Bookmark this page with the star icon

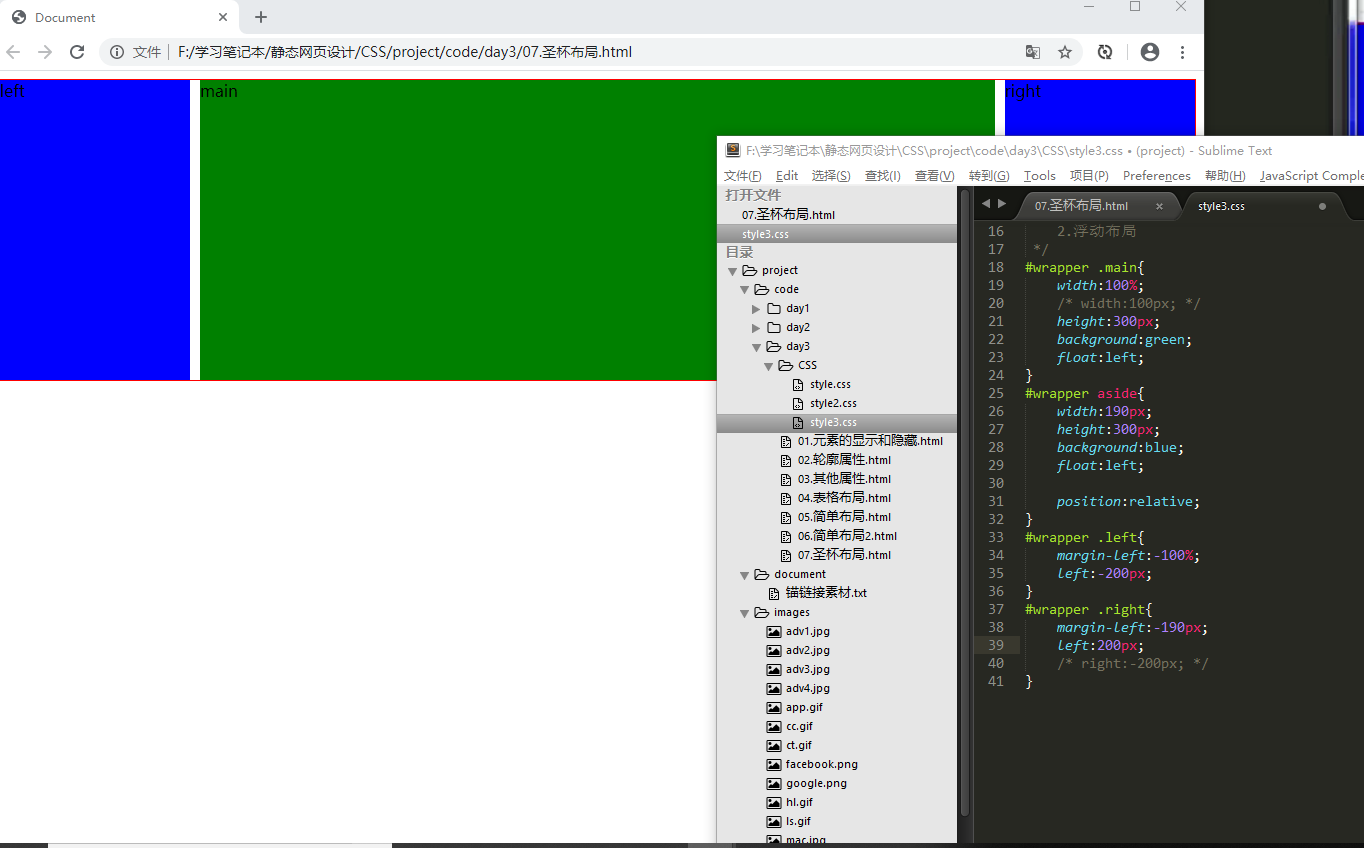click(x=1065, y=52)
